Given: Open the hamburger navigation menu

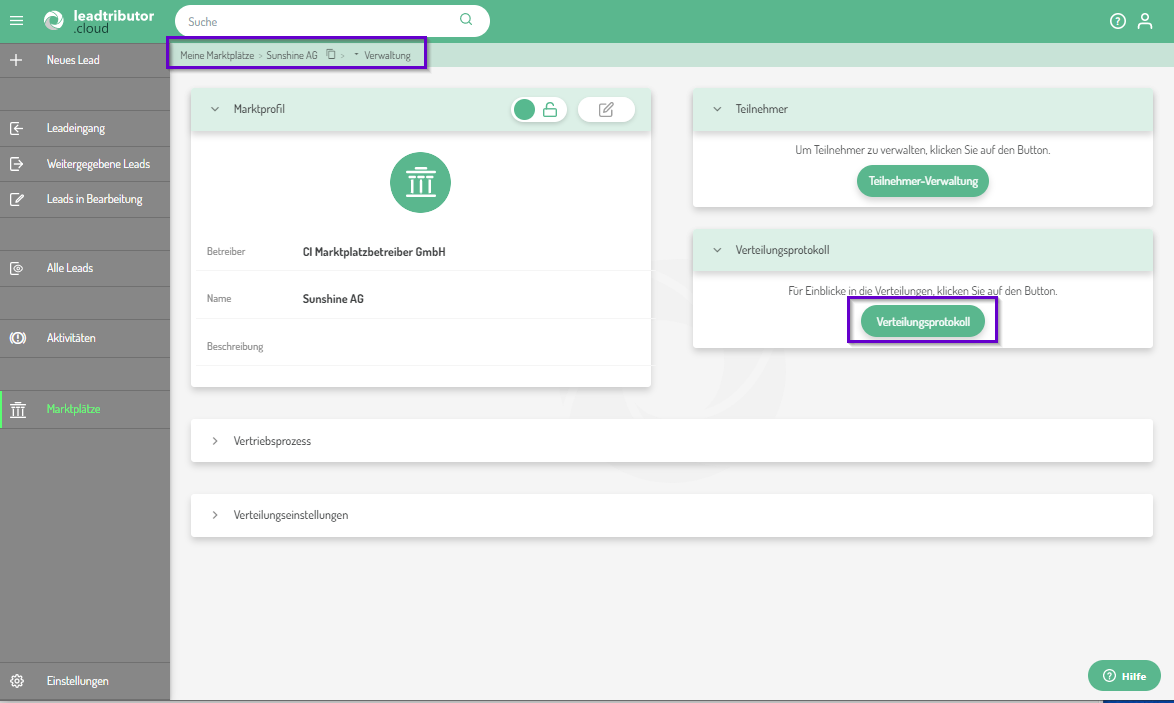Looking at the screenshot, I should tap(16, 21).
